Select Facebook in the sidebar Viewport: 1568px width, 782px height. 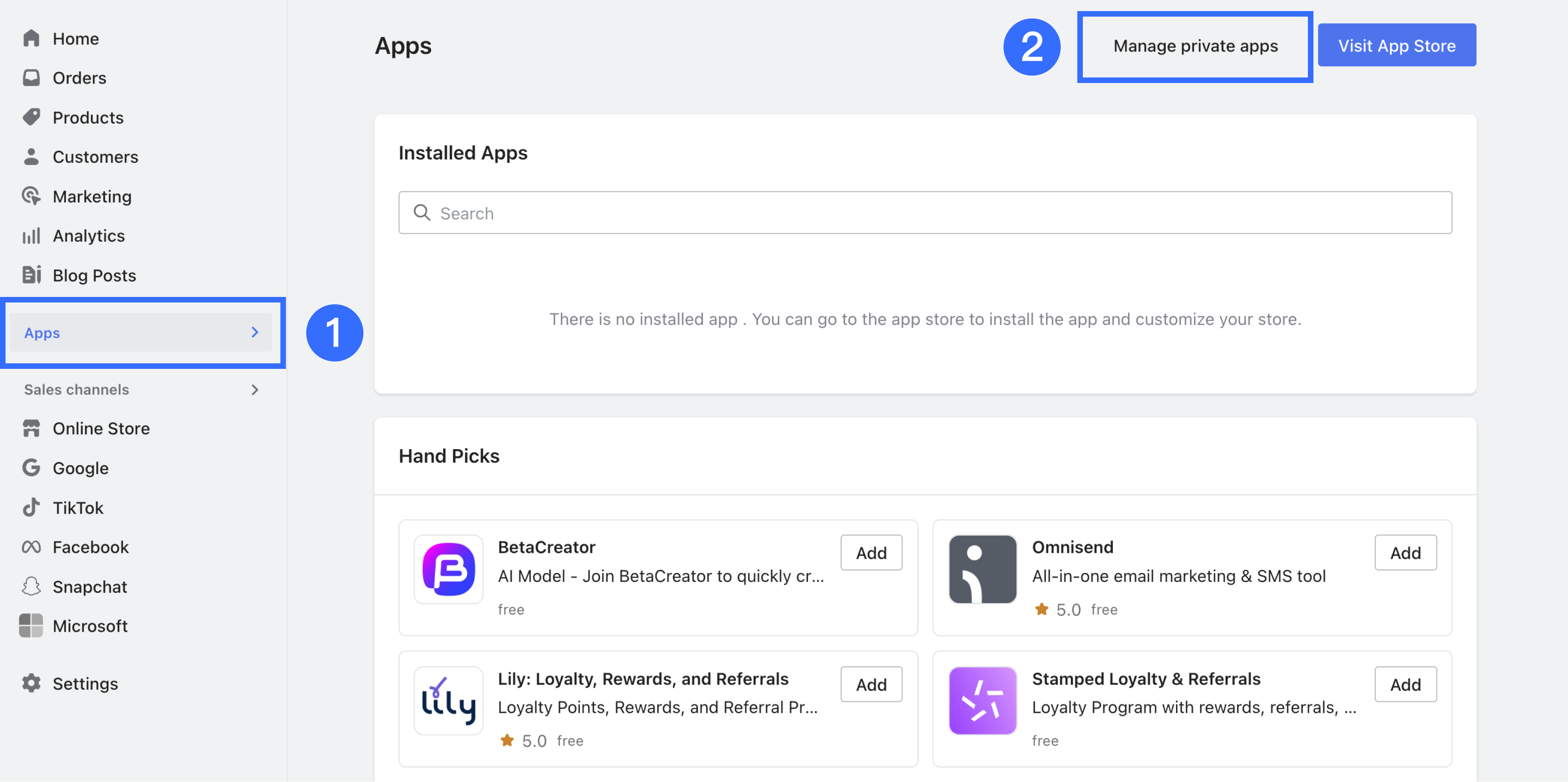[90, 547]
